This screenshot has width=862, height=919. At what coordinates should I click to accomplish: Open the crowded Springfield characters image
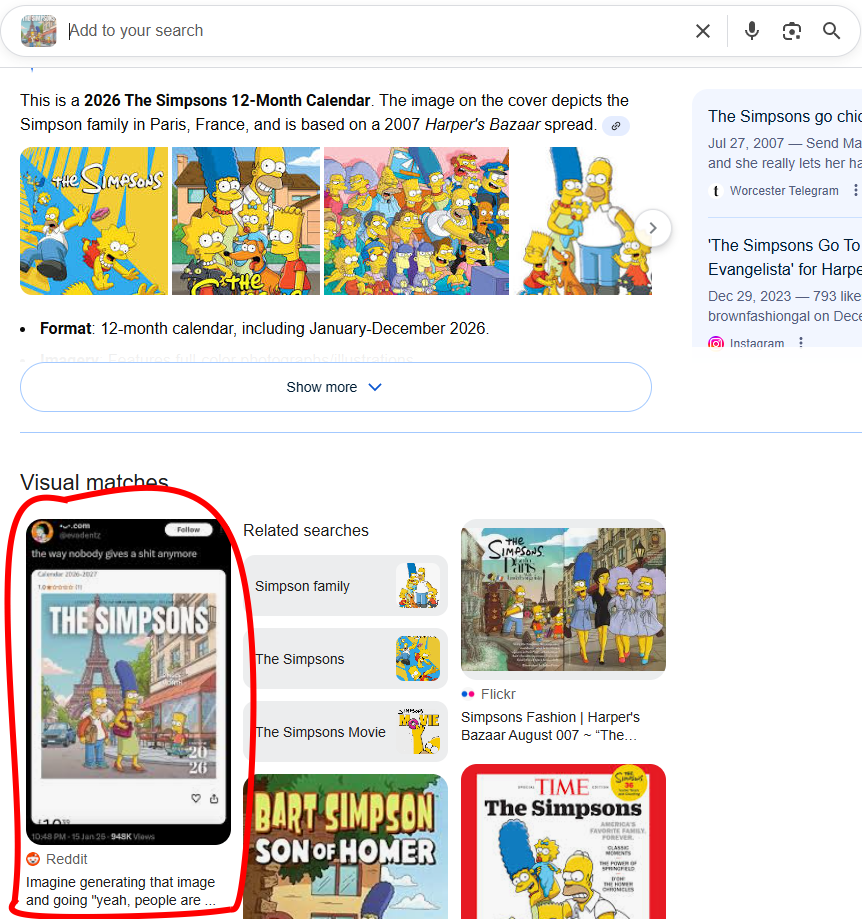416,221
